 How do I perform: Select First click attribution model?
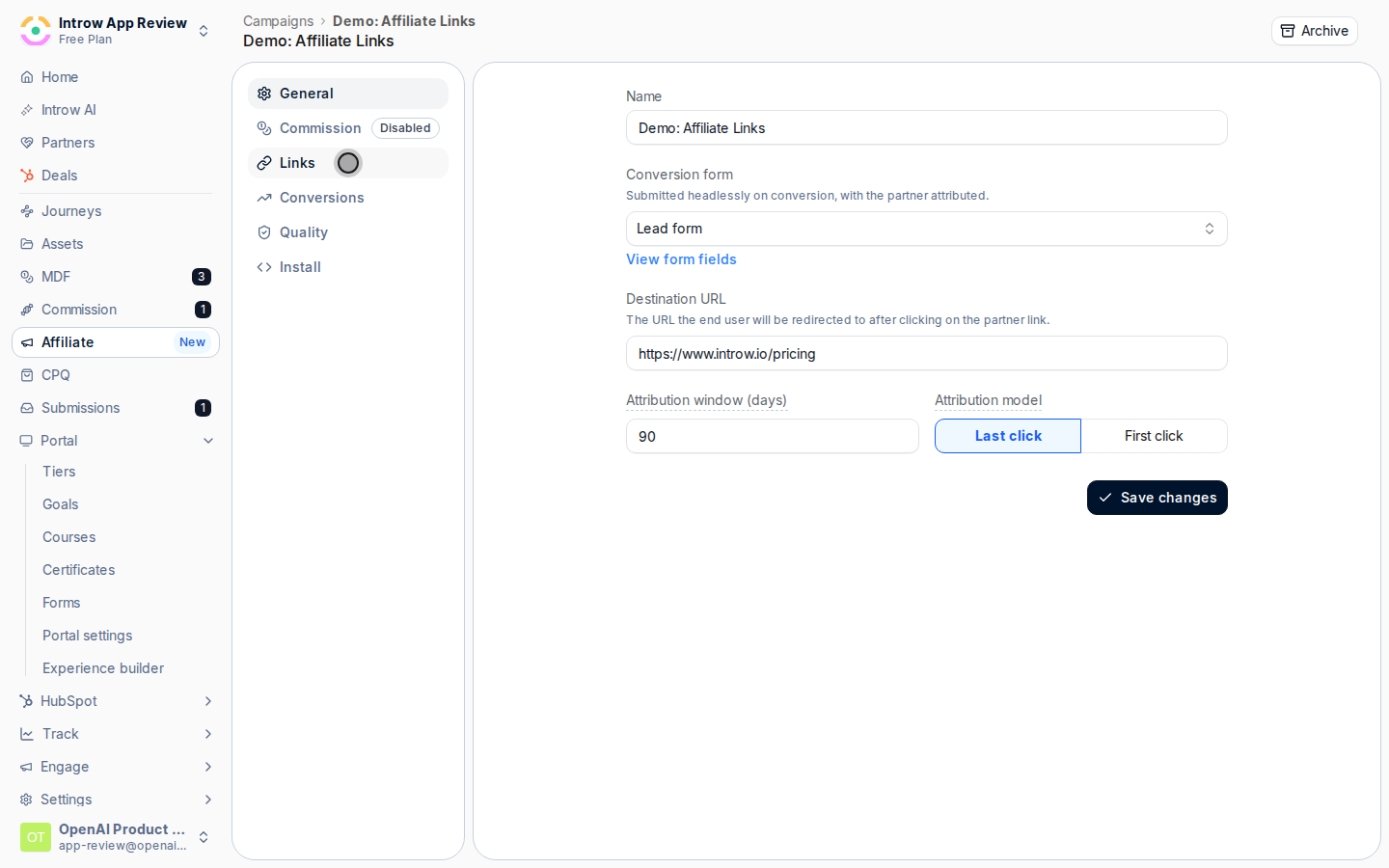[1154, 436]
